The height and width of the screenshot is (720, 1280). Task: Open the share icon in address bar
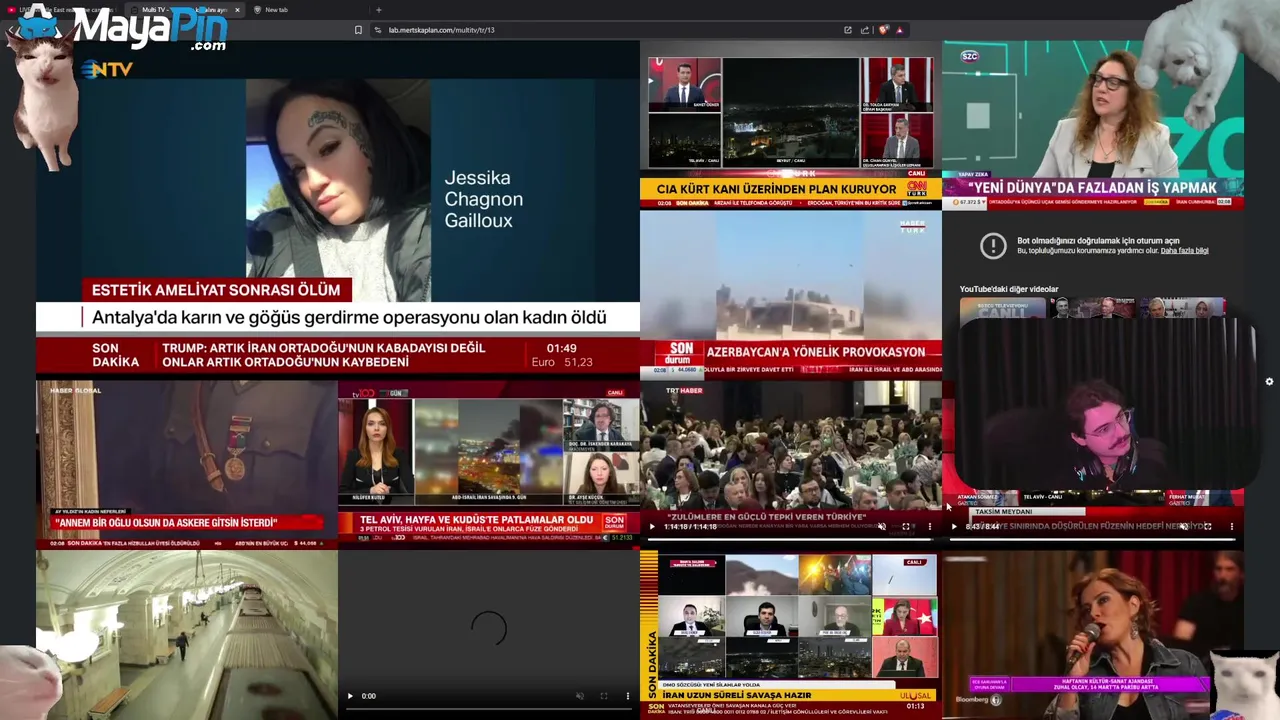coord(865,30)
